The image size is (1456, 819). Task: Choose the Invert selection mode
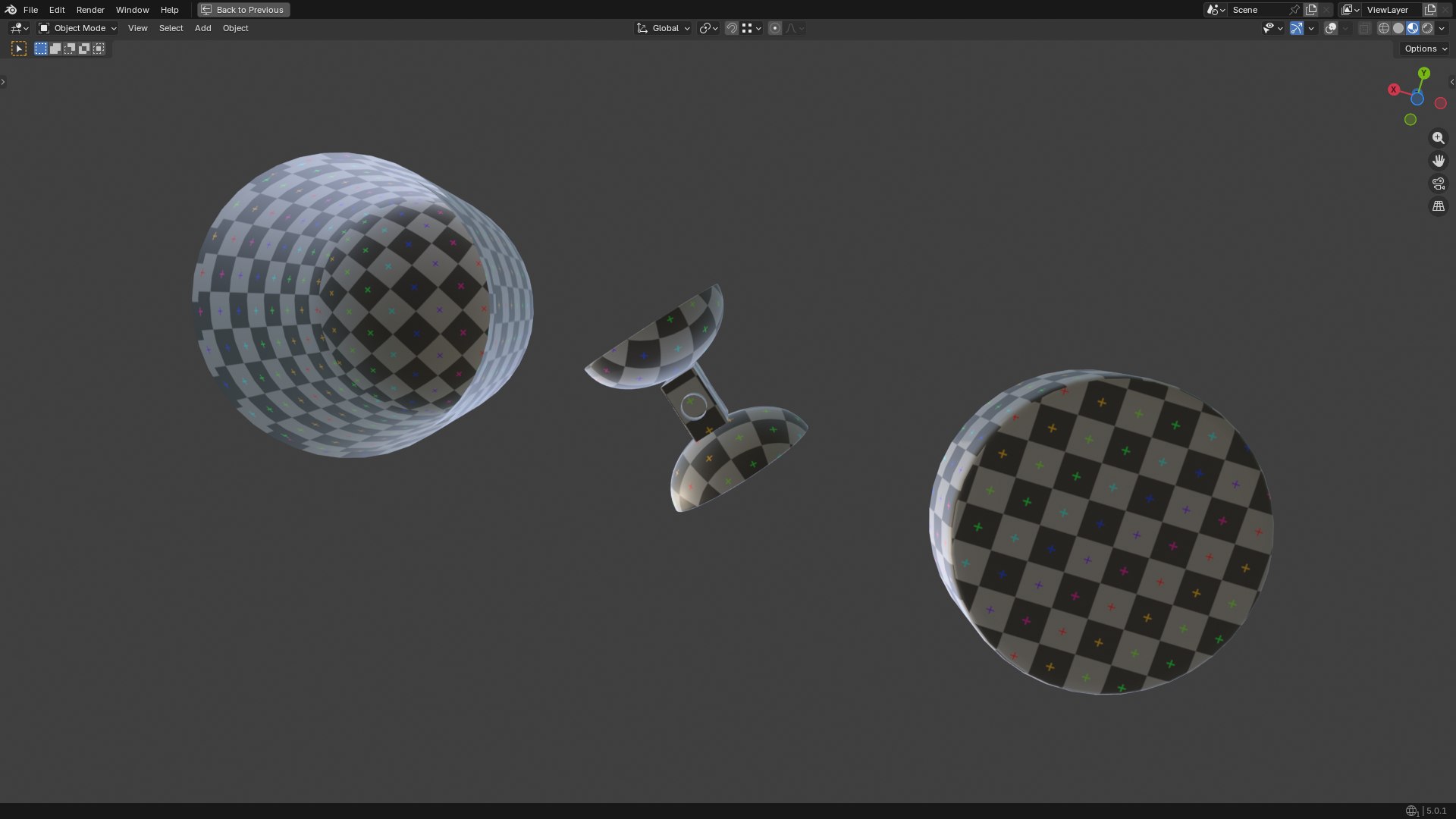[84, 49]
